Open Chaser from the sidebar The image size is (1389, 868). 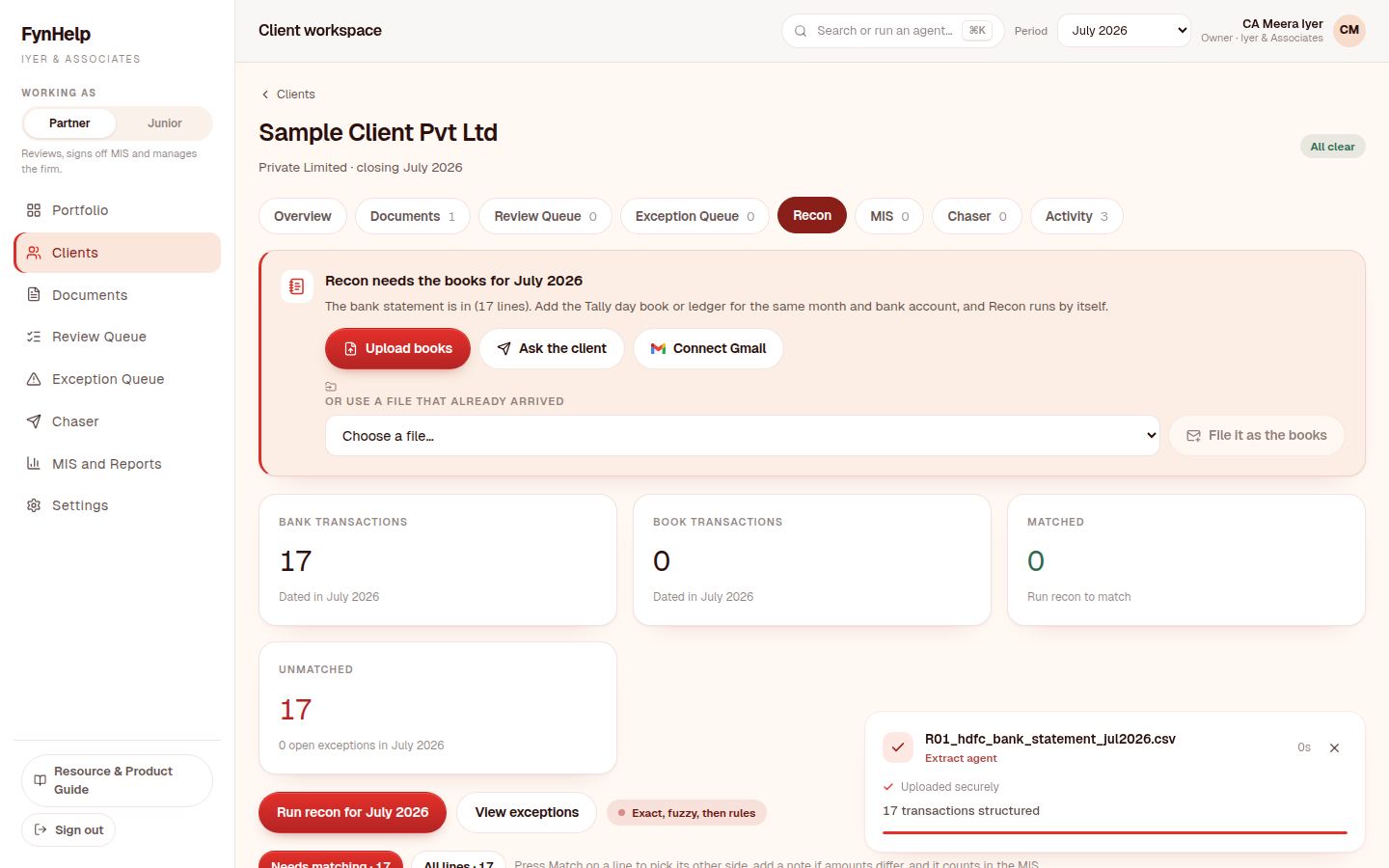pos(117,421)
